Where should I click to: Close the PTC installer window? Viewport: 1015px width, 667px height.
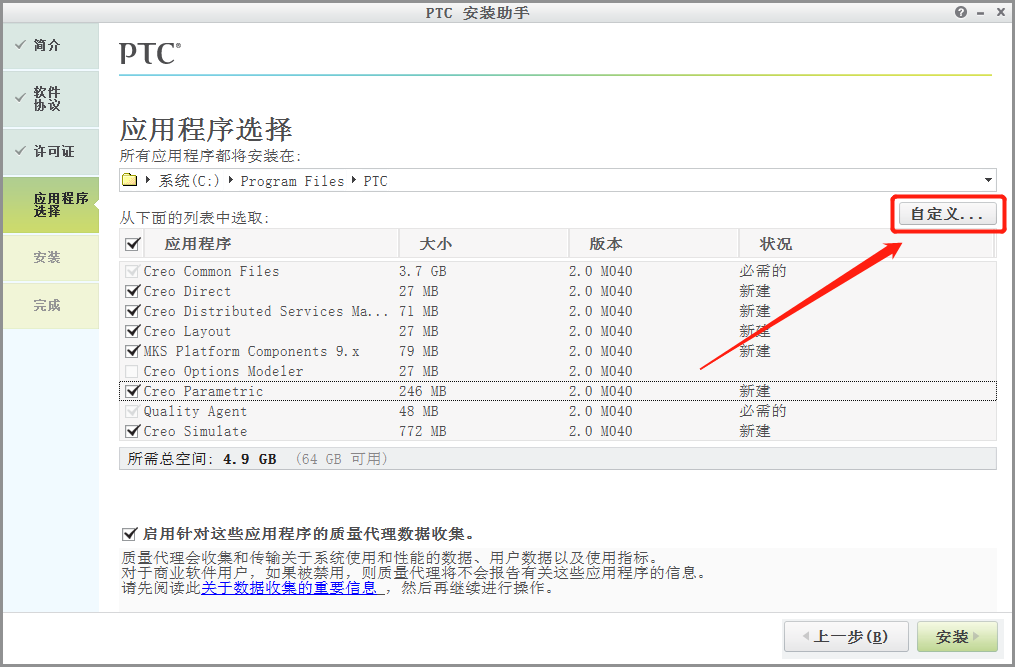click(1000, 12)
